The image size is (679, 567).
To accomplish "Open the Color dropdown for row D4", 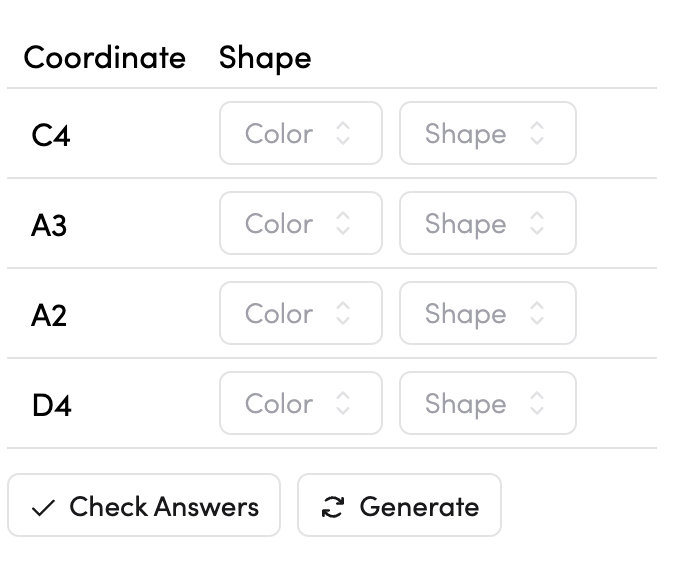I will pyautogui.click(x=300, y=403).
